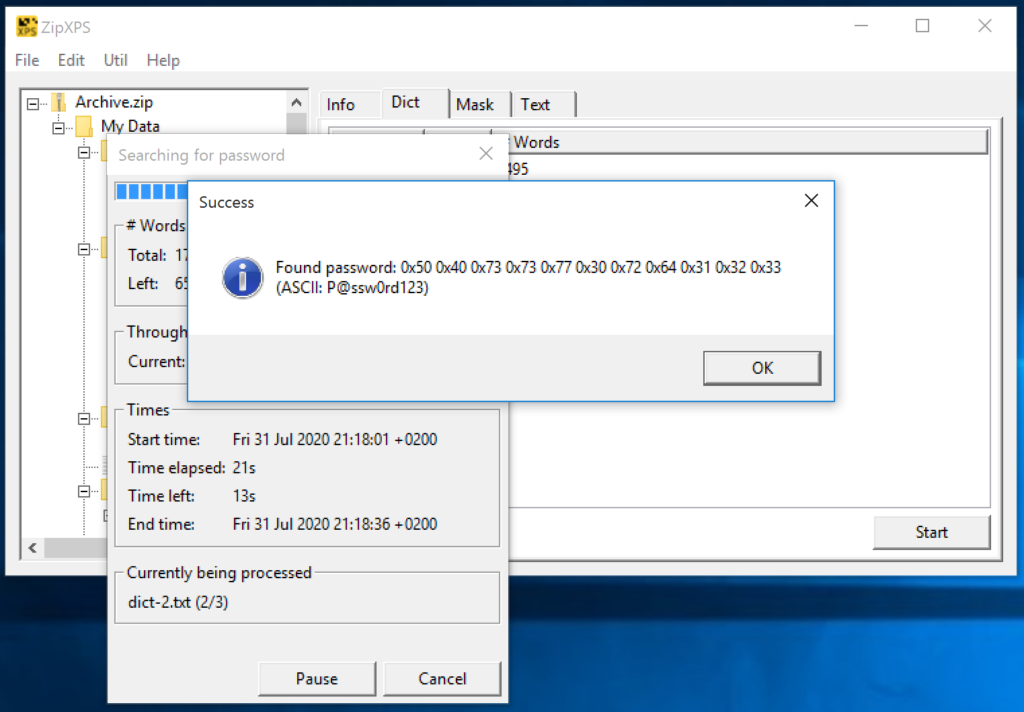Collapse the Archive.zip tree node
This screenshot has width=1024, height=712.
tap(32, 101)
